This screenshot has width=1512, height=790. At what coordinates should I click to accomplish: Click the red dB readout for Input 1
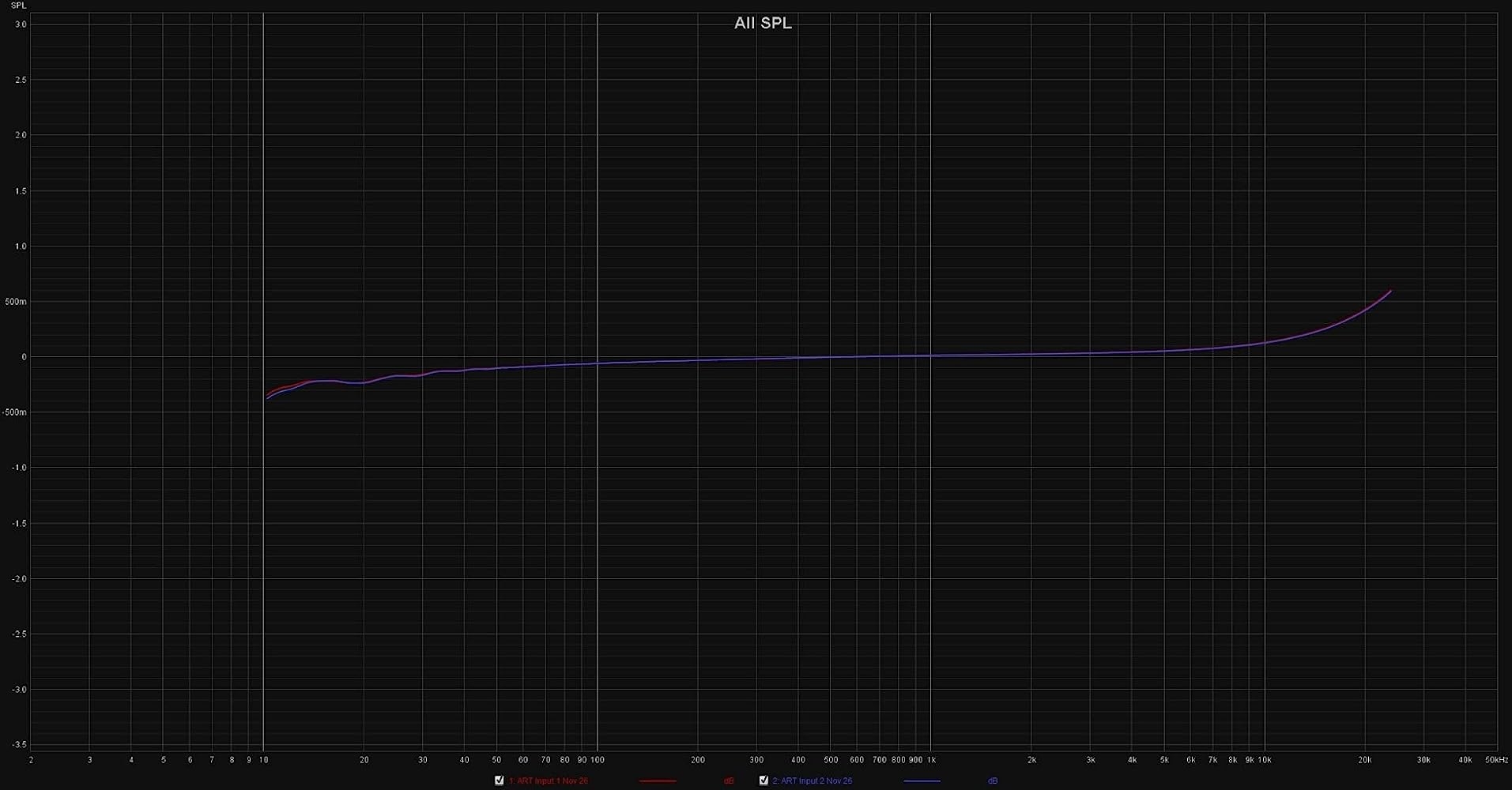(x=728, y=781)
